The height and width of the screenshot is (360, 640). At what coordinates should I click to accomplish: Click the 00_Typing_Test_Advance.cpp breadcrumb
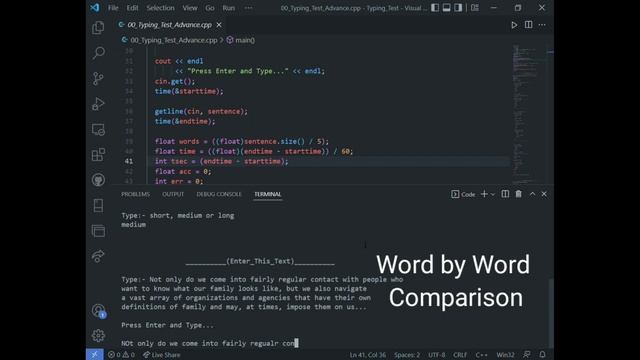tap(173, 40)
